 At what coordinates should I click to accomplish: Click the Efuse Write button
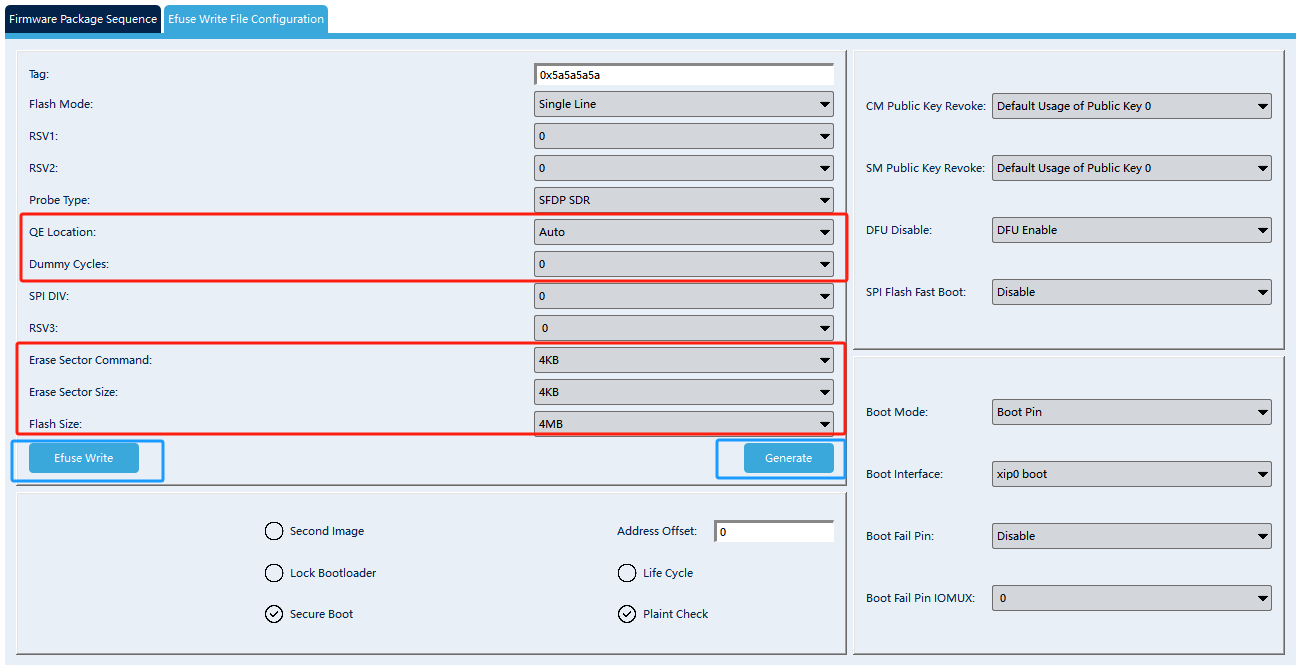(x=84, y=458)
